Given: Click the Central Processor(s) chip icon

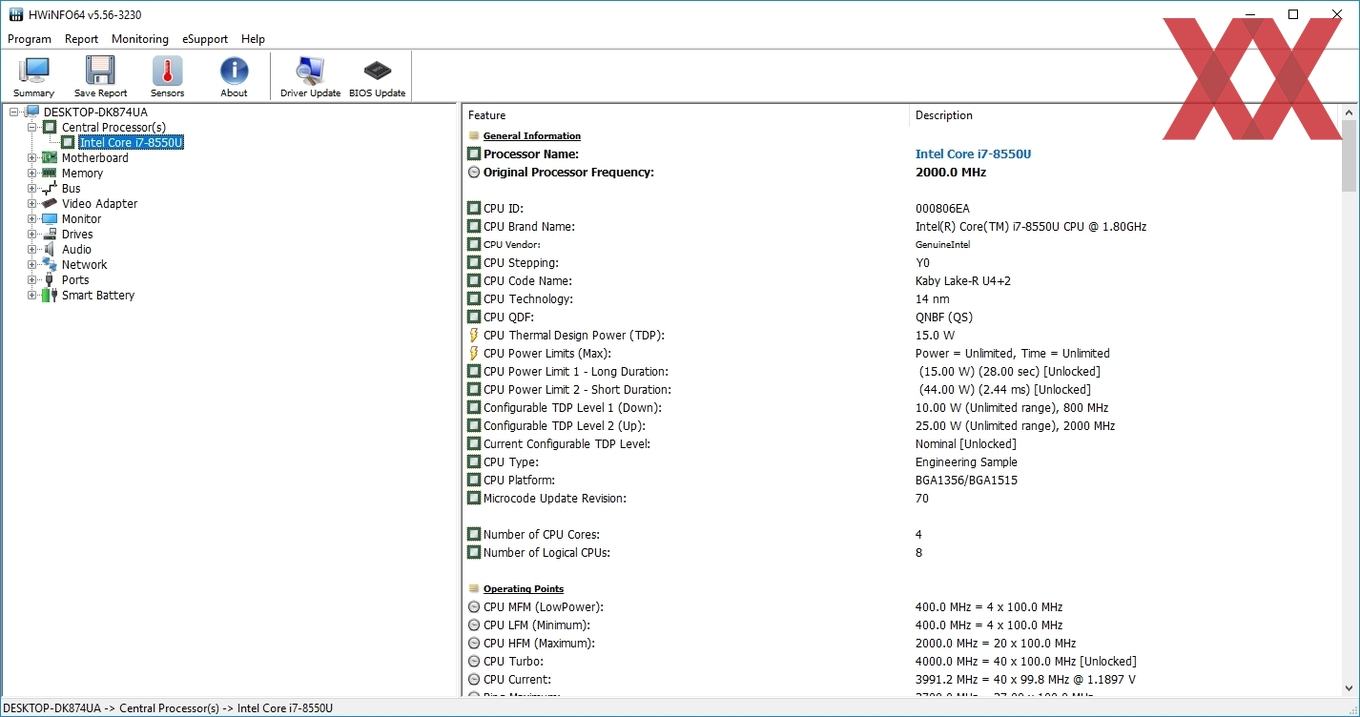Looking at the screenshot, I should click(x=49, y=127).
